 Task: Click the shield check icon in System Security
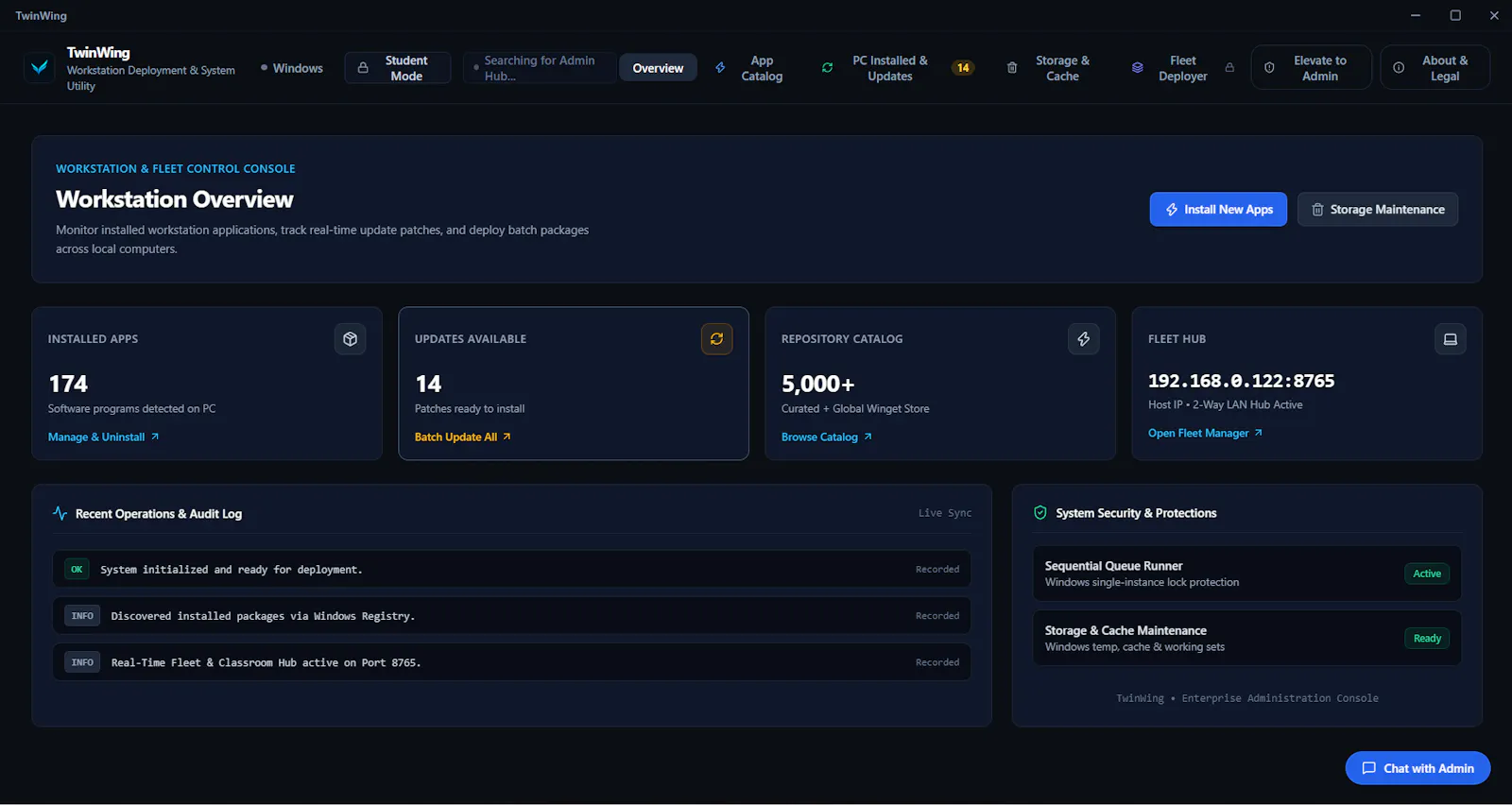point(1040,513)
